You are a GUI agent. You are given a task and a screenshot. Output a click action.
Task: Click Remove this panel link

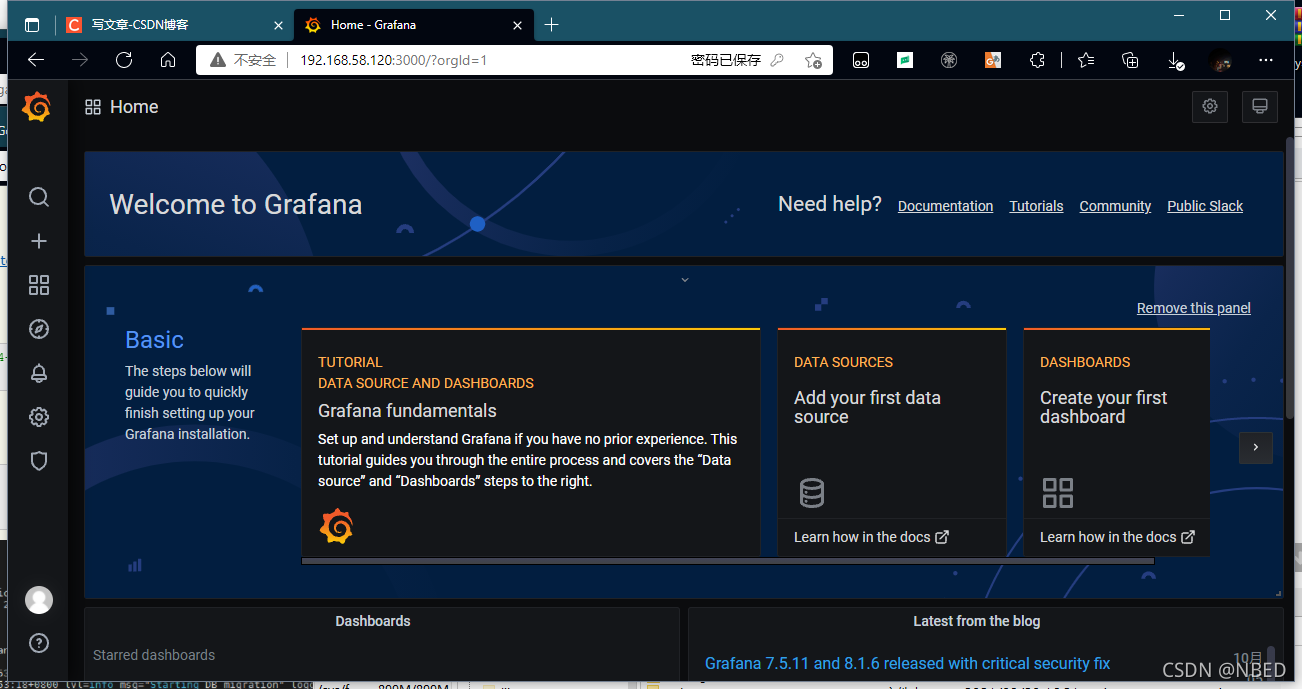(1194, 308)
